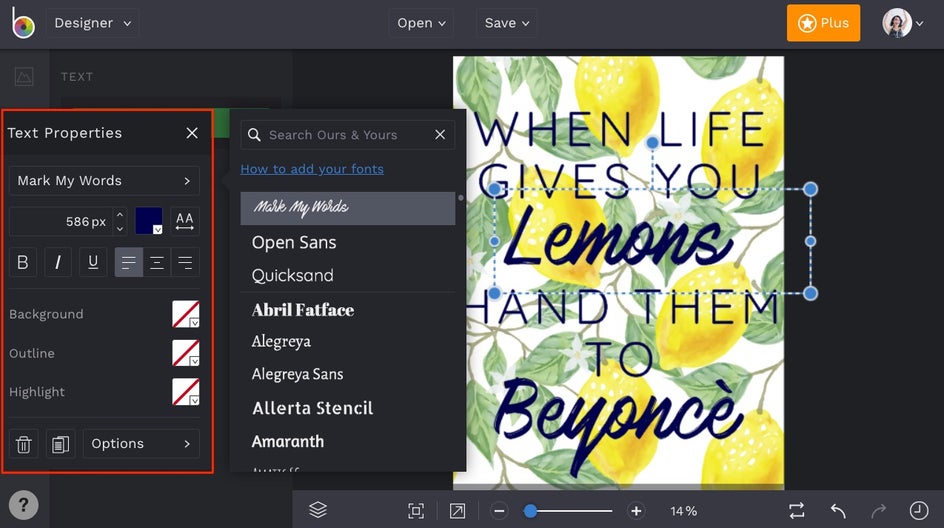The width and height of the screenshot is (944, 528).
Task: Open the Designer dropdown menu
Action: pyautogui.click(x=91, y=23)
